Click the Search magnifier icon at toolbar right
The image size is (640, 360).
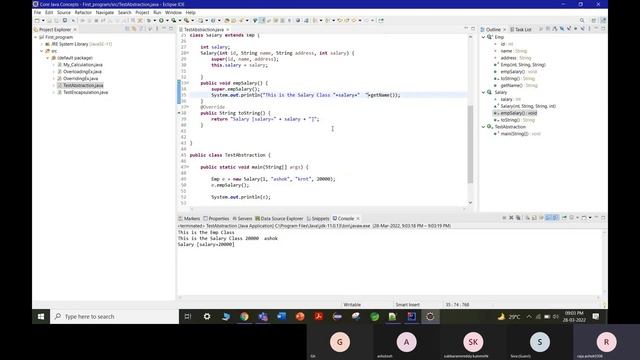coord(582,20)
